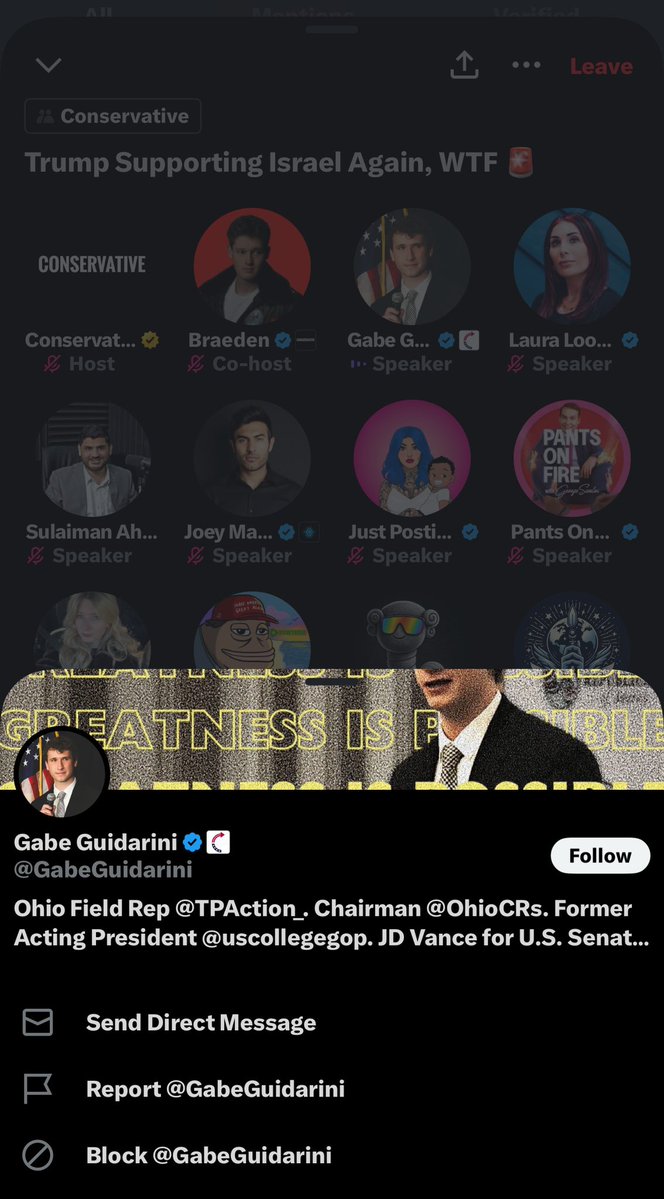Screen dimensions: 664x1199
Task: Tap the share upload icon
Action: click(x=464, y=66)
